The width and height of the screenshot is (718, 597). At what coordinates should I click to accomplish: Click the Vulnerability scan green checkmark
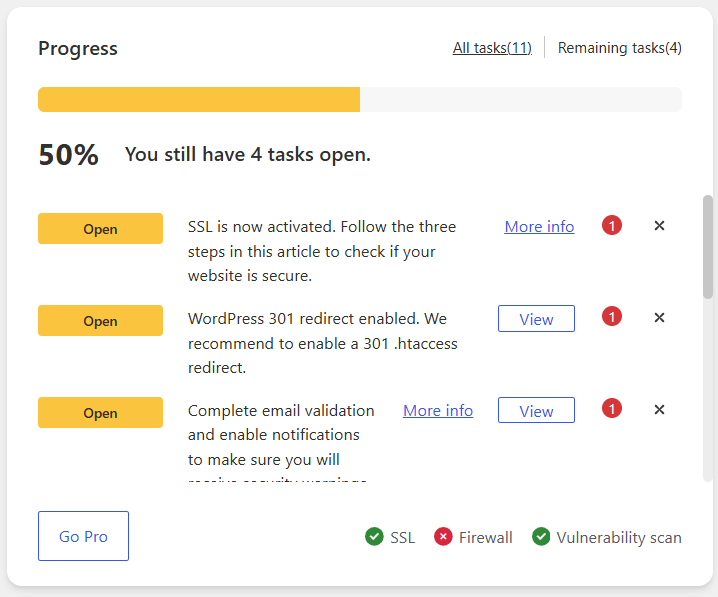[x=541, y=537]
